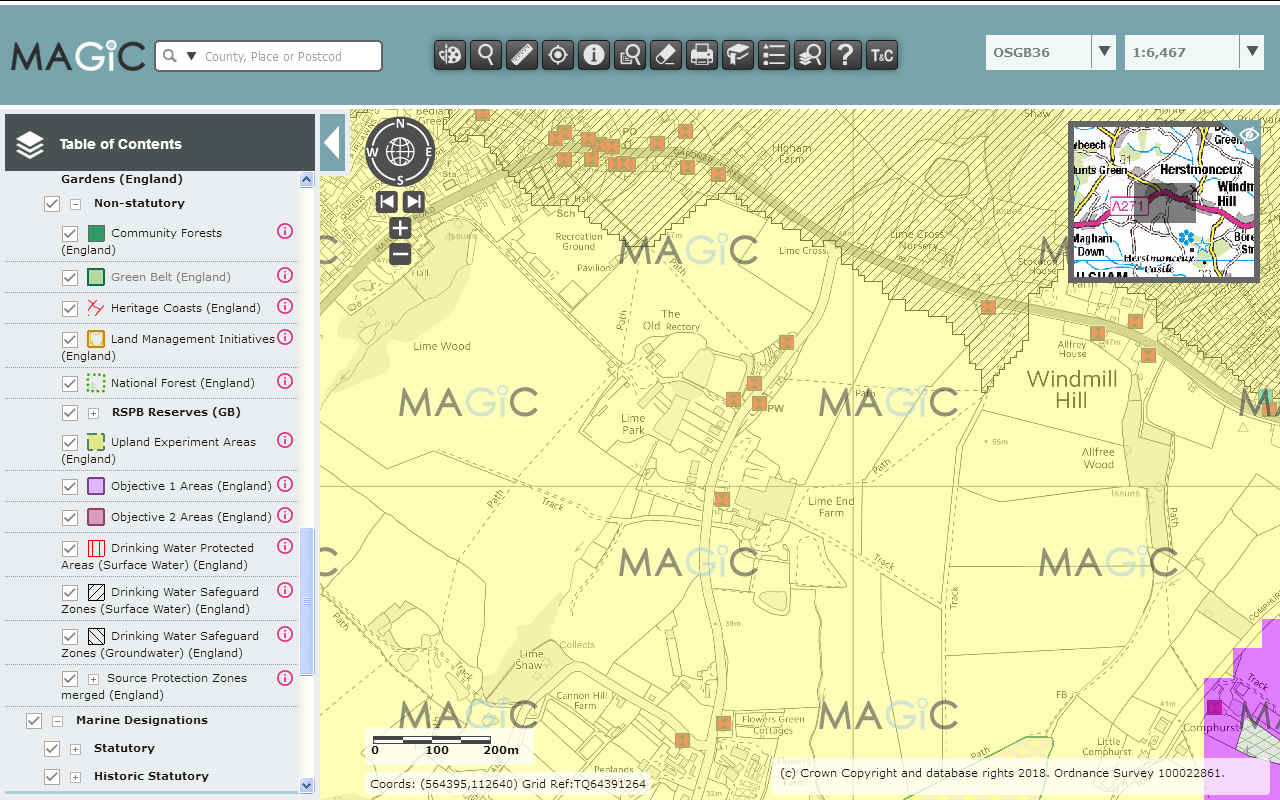Open search type dropdown arrow
This screenshot has width=1280, height=800.
(192, 56)
